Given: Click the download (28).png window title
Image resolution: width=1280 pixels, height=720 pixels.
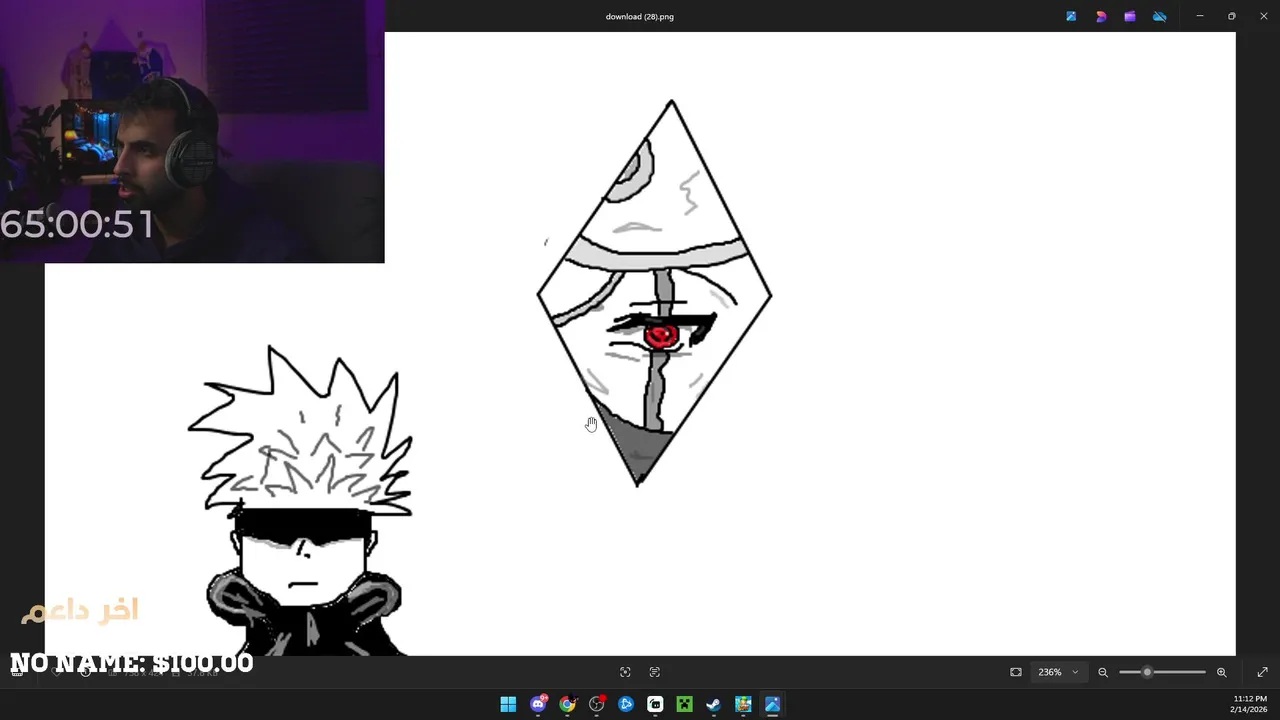Looking at the screenshot, I should point(640,16).
